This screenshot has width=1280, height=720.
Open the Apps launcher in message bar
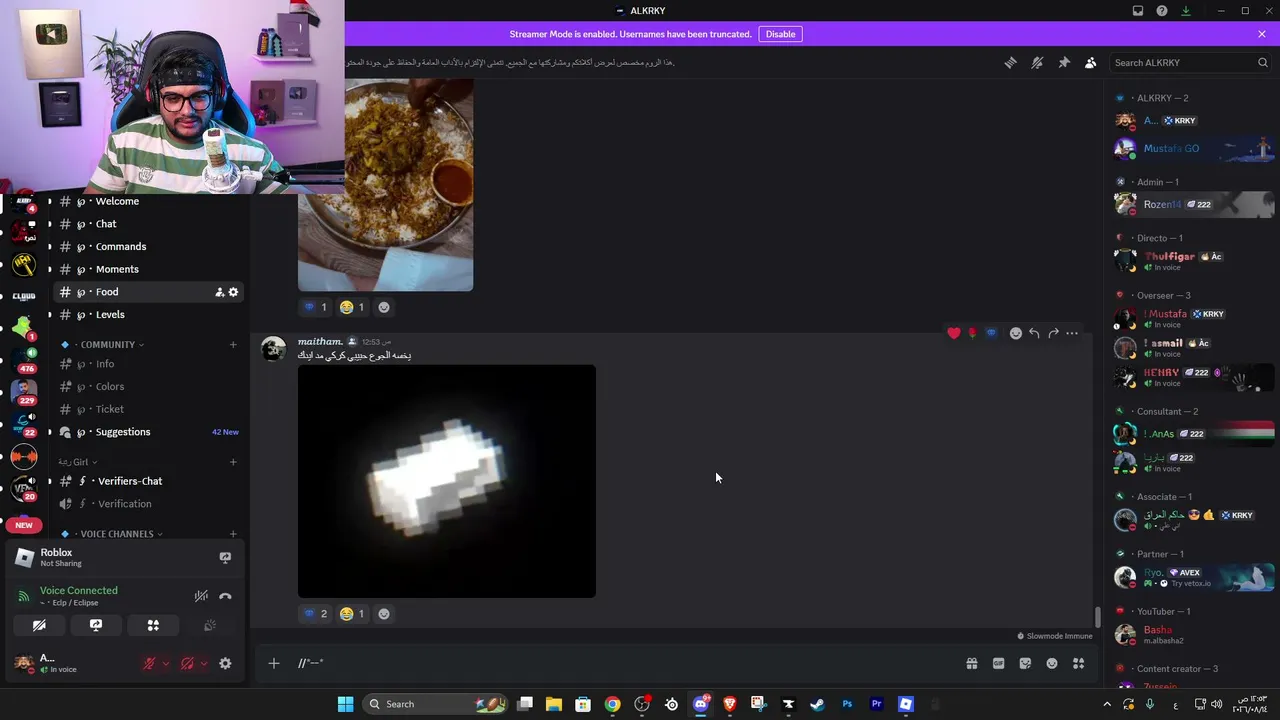click(1079, 663)
